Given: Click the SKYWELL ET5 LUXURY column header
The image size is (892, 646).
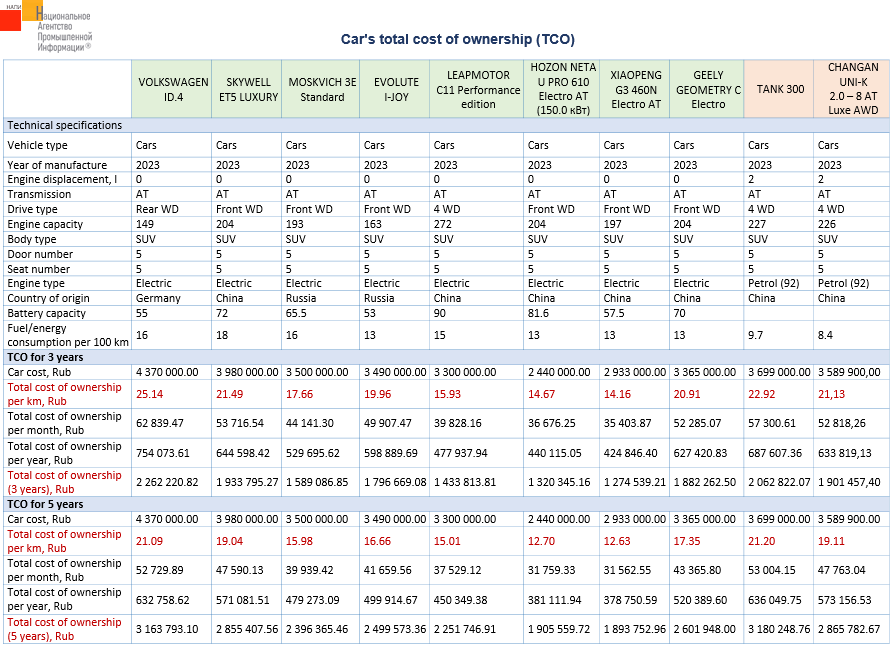Looking at the screenshot, I should tap(247, 89).
